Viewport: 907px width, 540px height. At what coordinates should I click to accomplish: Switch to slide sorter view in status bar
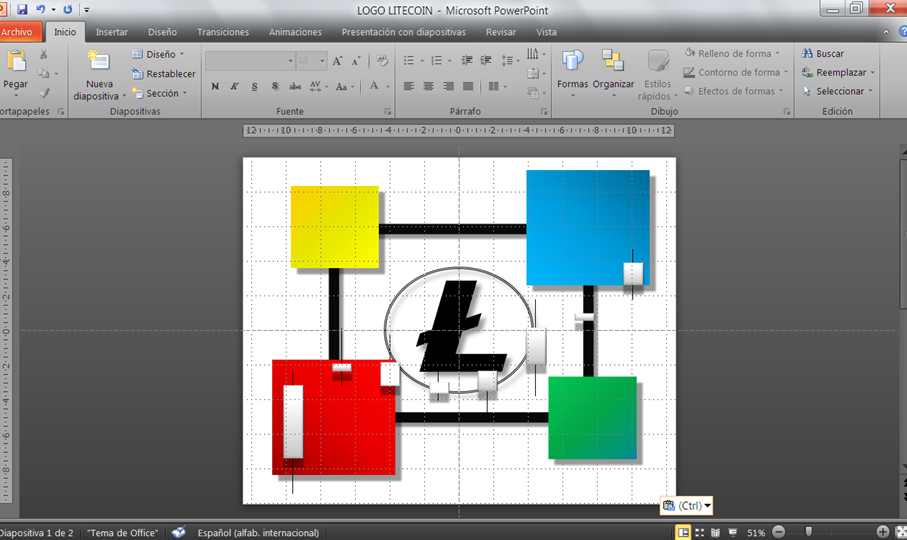coord(699,532)
